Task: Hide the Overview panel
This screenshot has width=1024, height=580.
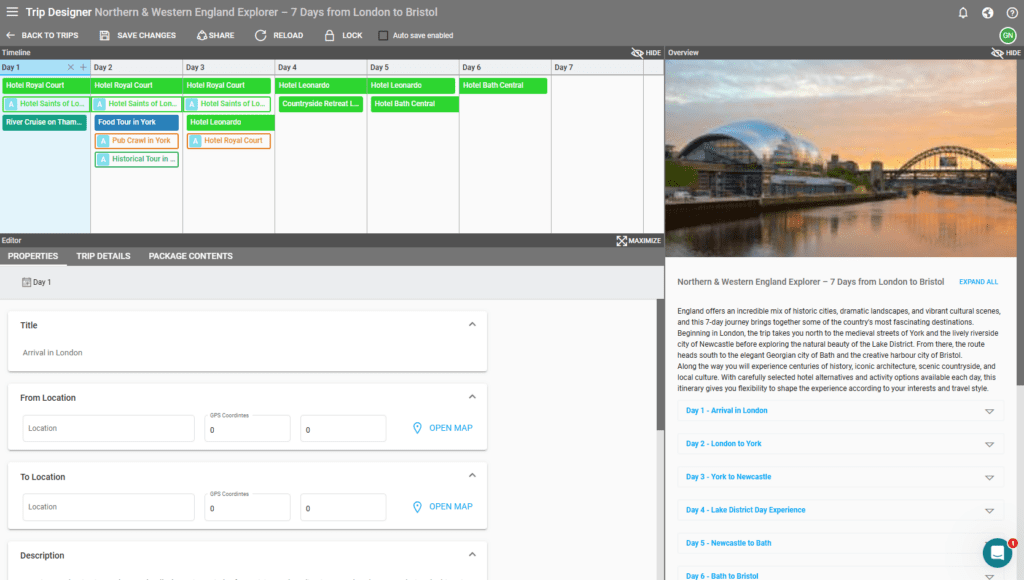Action: 1005,52
